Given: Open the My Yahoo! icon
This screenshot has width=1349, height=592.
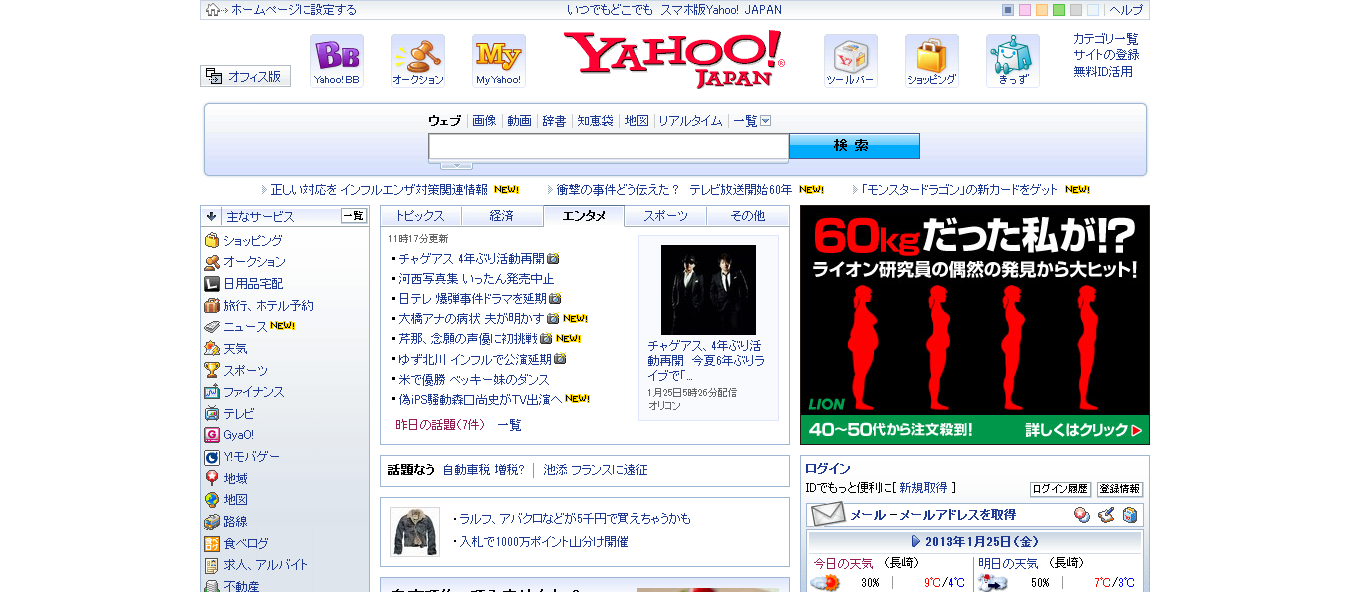Looking at the screenshot, I should tap(499, 61).
